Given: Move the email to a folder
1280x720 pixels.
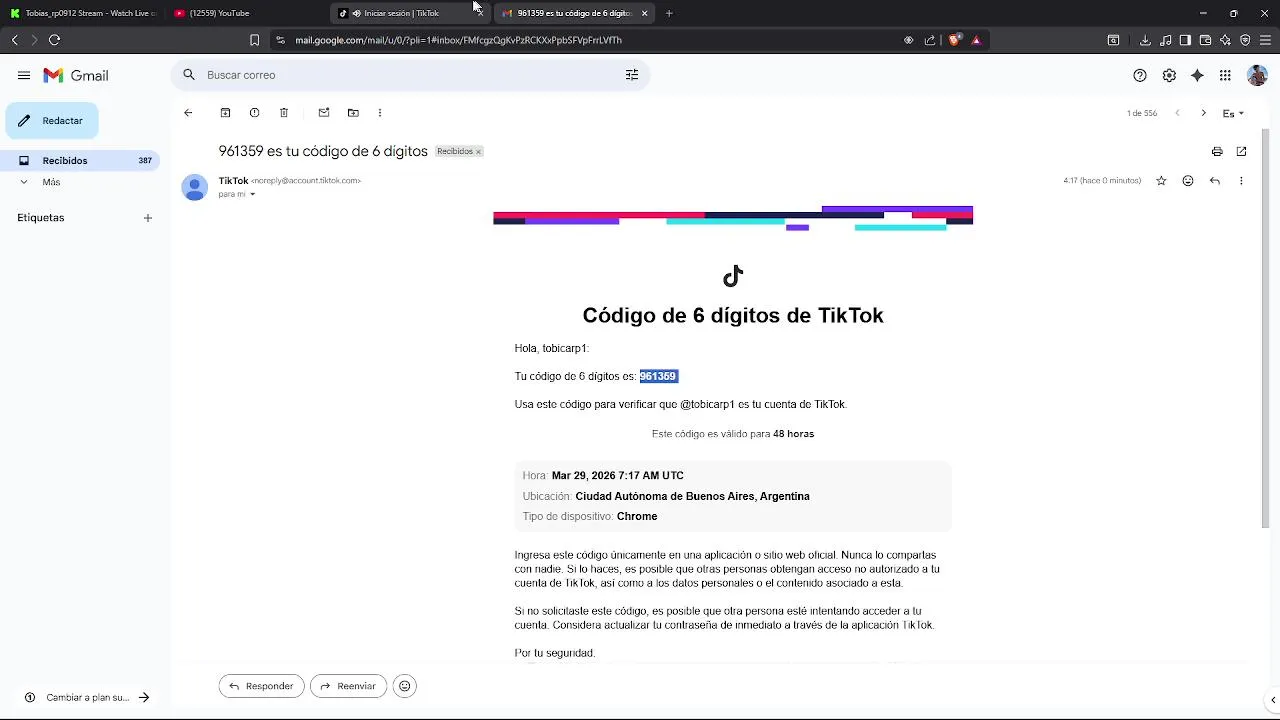Looking at the screenshot, I should [x=353, y=113].
